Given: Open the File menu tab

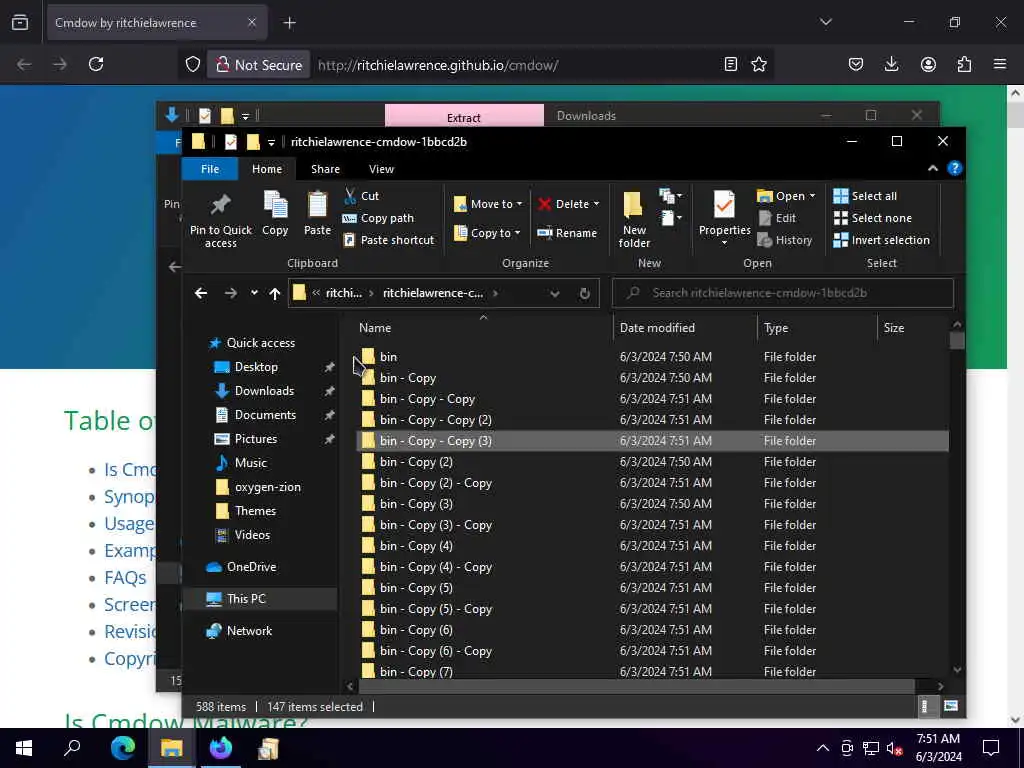Looking at the screenshot, I should tap(210, 169).
